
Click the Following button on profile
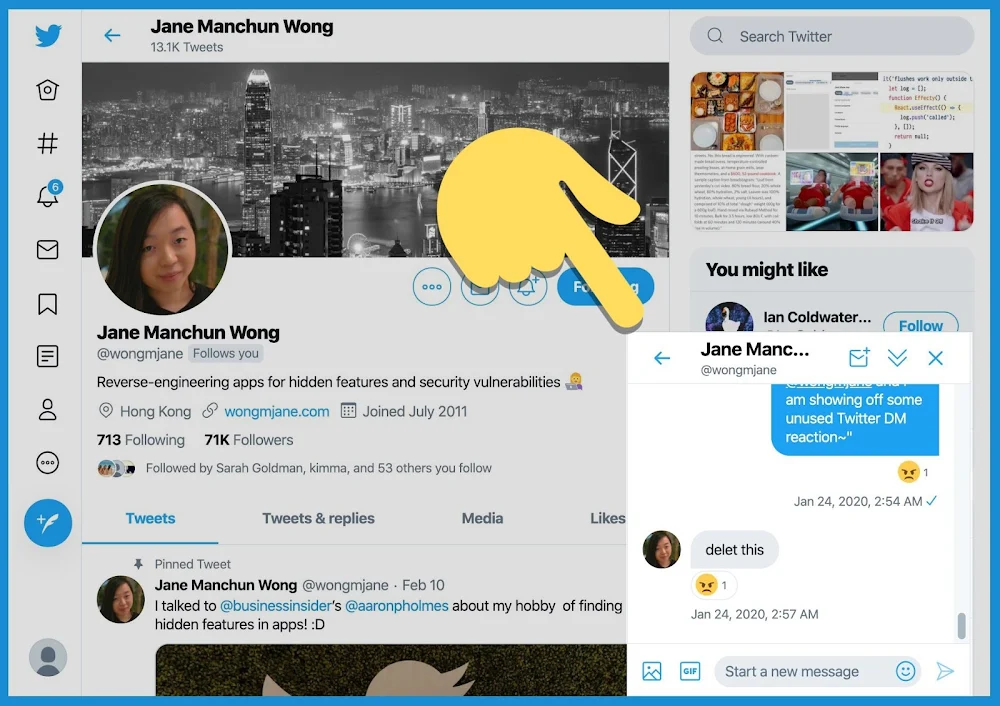[605, 287]
